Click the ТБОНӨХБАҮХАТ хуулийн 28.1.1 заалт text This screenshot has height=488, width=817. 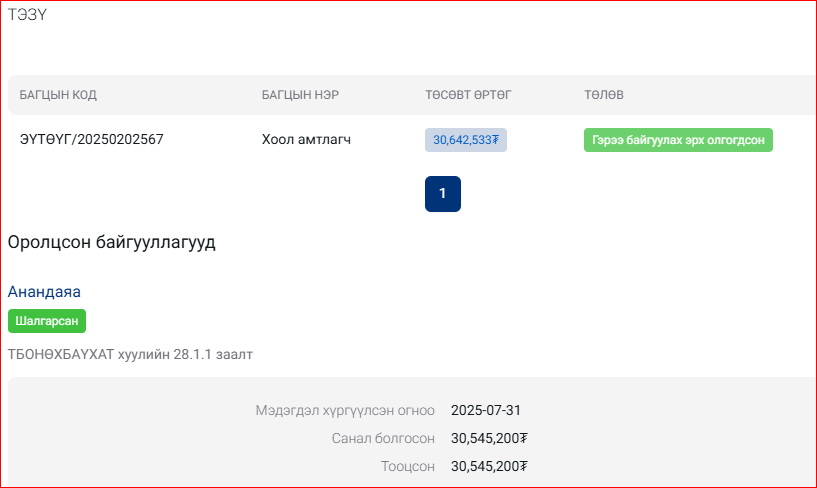coord(130,354)
